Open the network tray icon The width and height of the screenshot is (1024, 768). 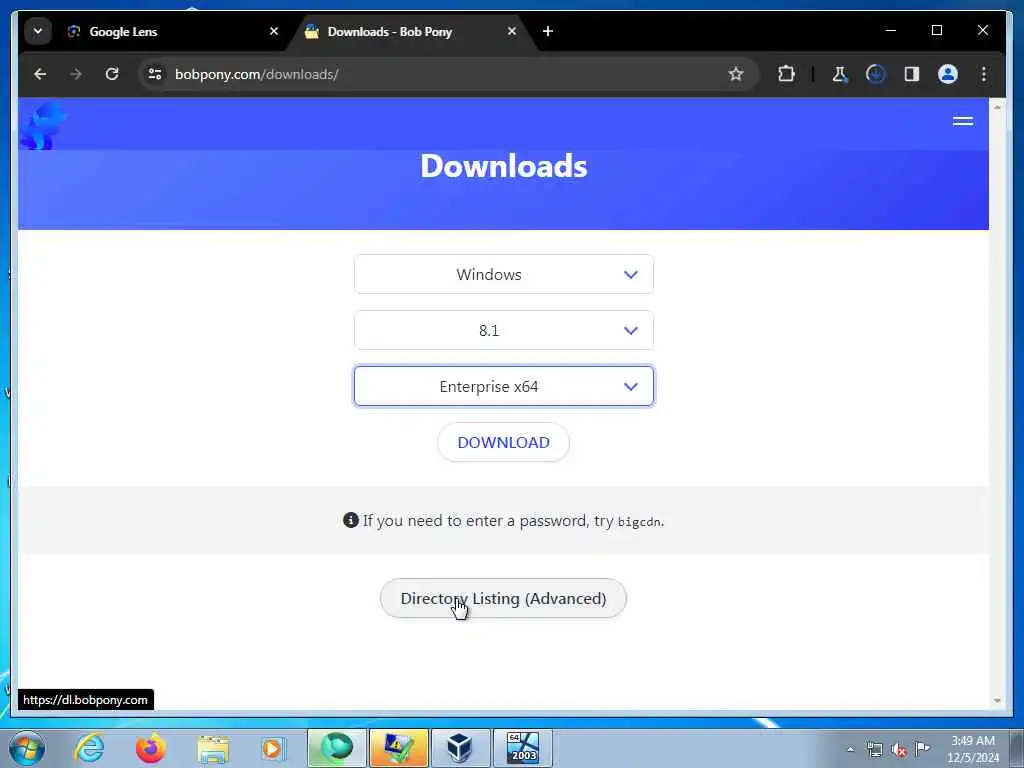click(x=874, y=749)
